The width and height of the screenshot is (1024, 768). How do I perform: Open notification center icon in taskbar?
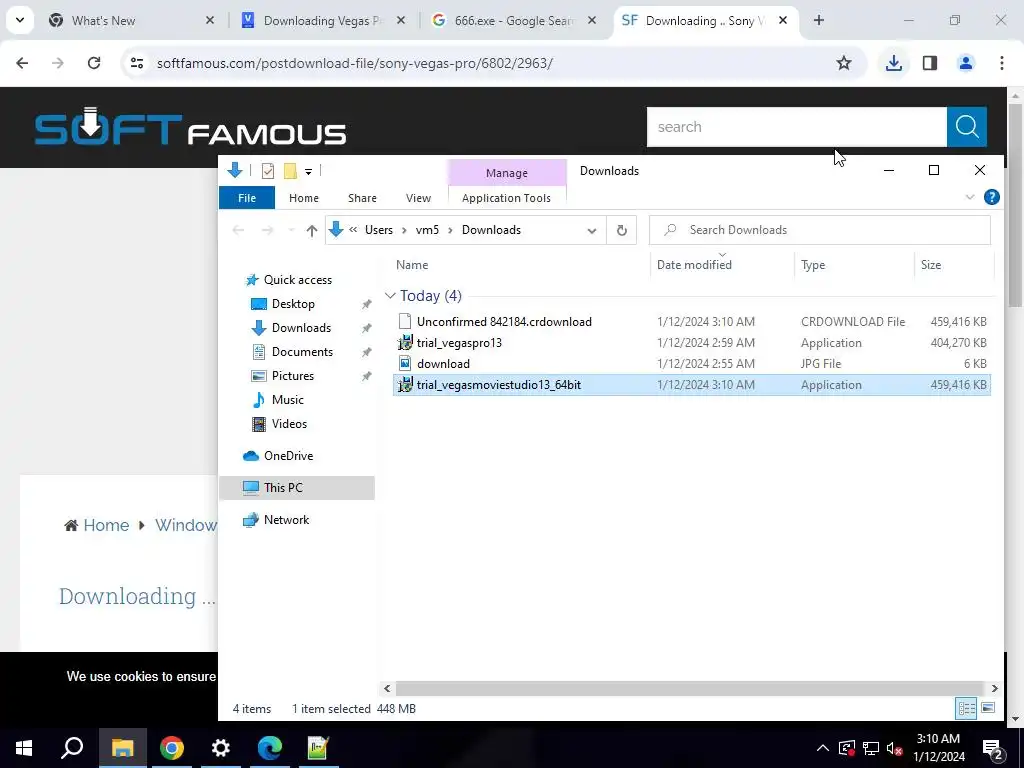[x=993, y=748]
